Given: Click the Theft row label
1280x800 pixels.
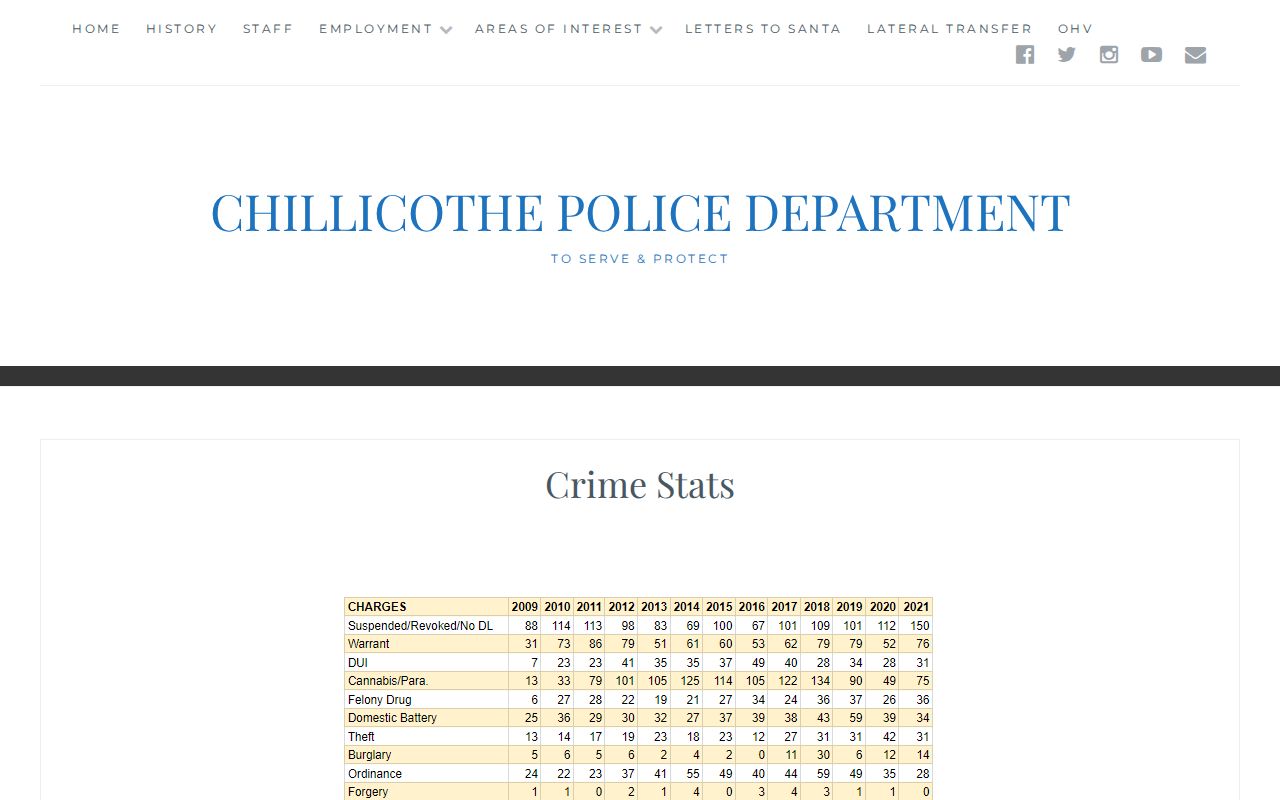Looking at the screenshot, I should click(361, 737).
